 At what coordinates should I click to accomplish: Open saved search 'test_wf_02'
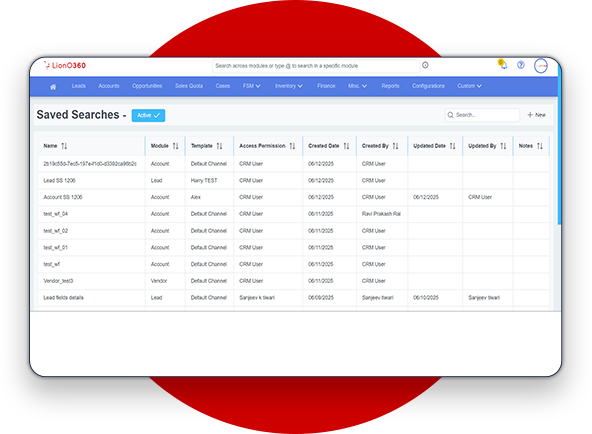pos(56,231)
